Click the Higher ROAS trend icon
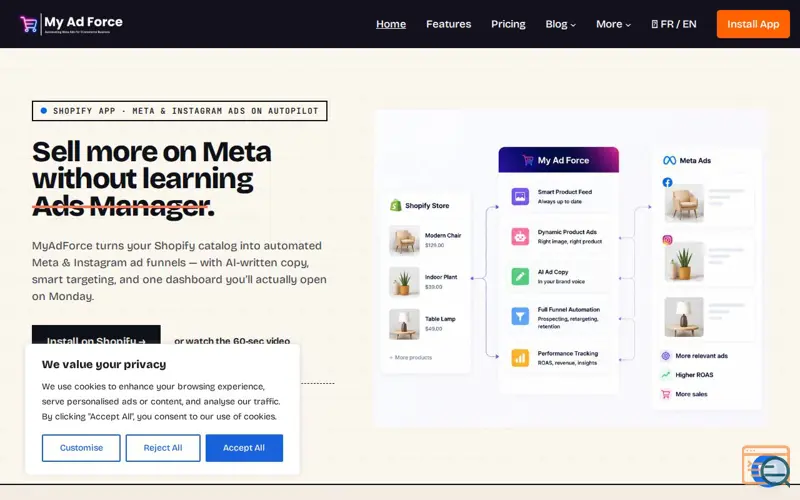 coord(666,374)
